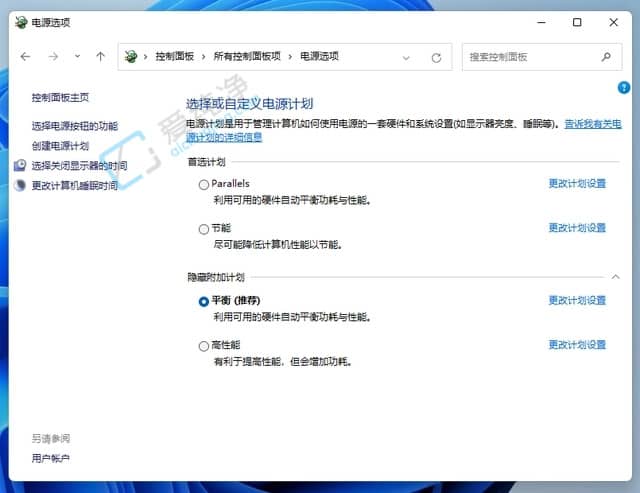
Task: Select the 节能 power plan
Action: (x=204, y=229)
